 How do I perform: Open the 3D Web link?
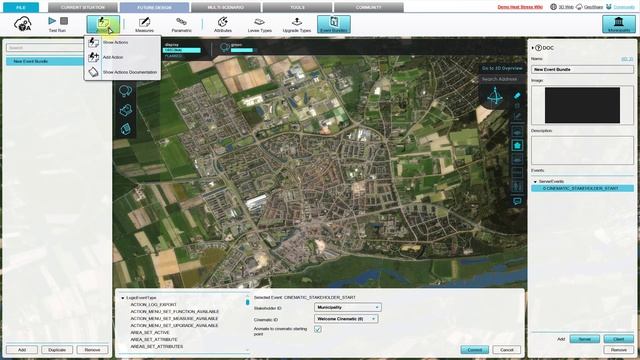(565, 7)
